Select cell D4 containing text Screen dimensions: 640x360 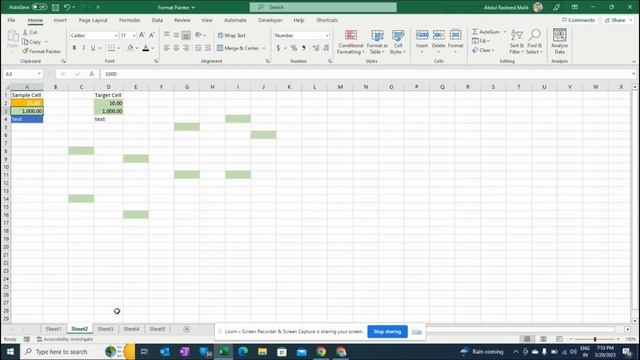click(109, 119)
